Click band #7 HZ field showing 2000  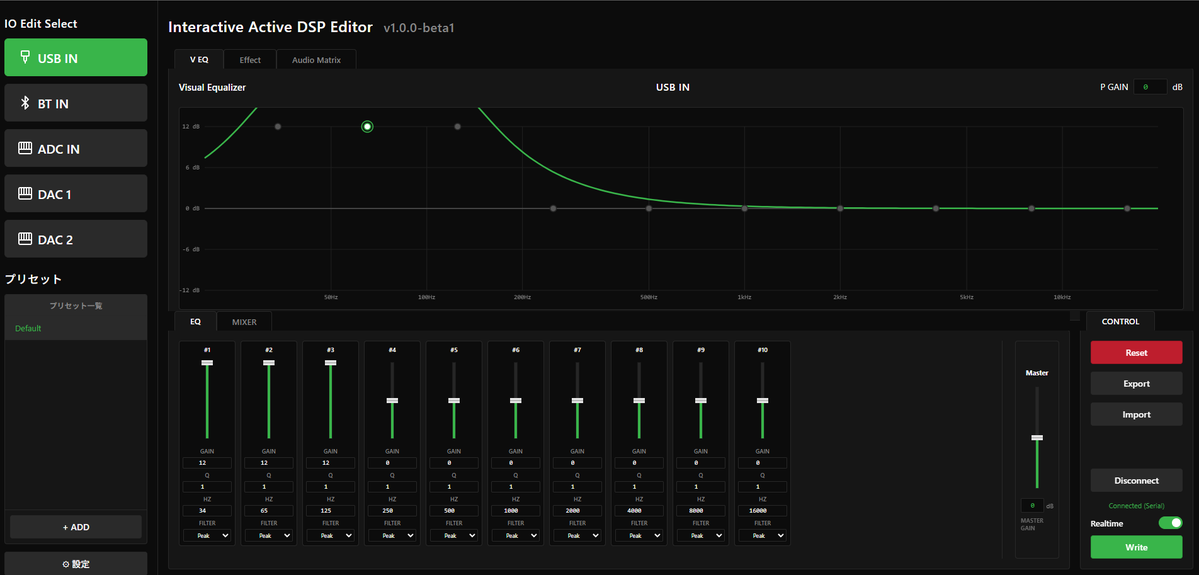pos(577,510)
